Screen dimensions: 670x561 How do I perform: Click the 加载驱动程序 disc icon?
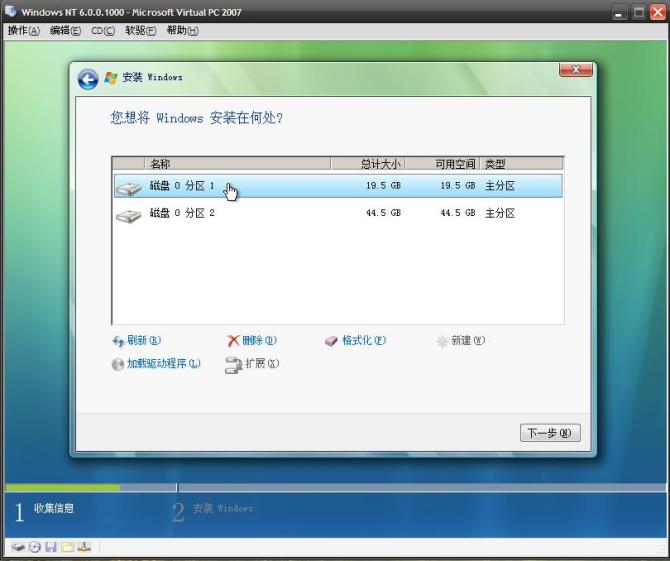point(118,364)
